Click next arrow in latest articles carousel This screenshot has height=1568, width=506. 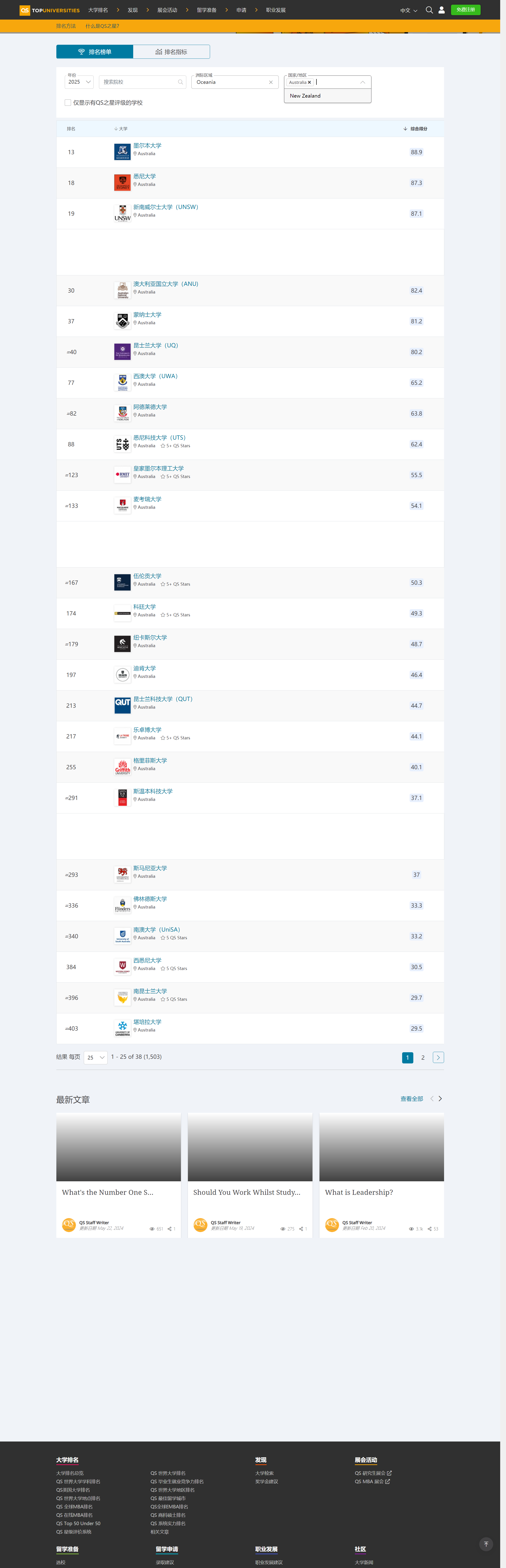point(440,1099)
